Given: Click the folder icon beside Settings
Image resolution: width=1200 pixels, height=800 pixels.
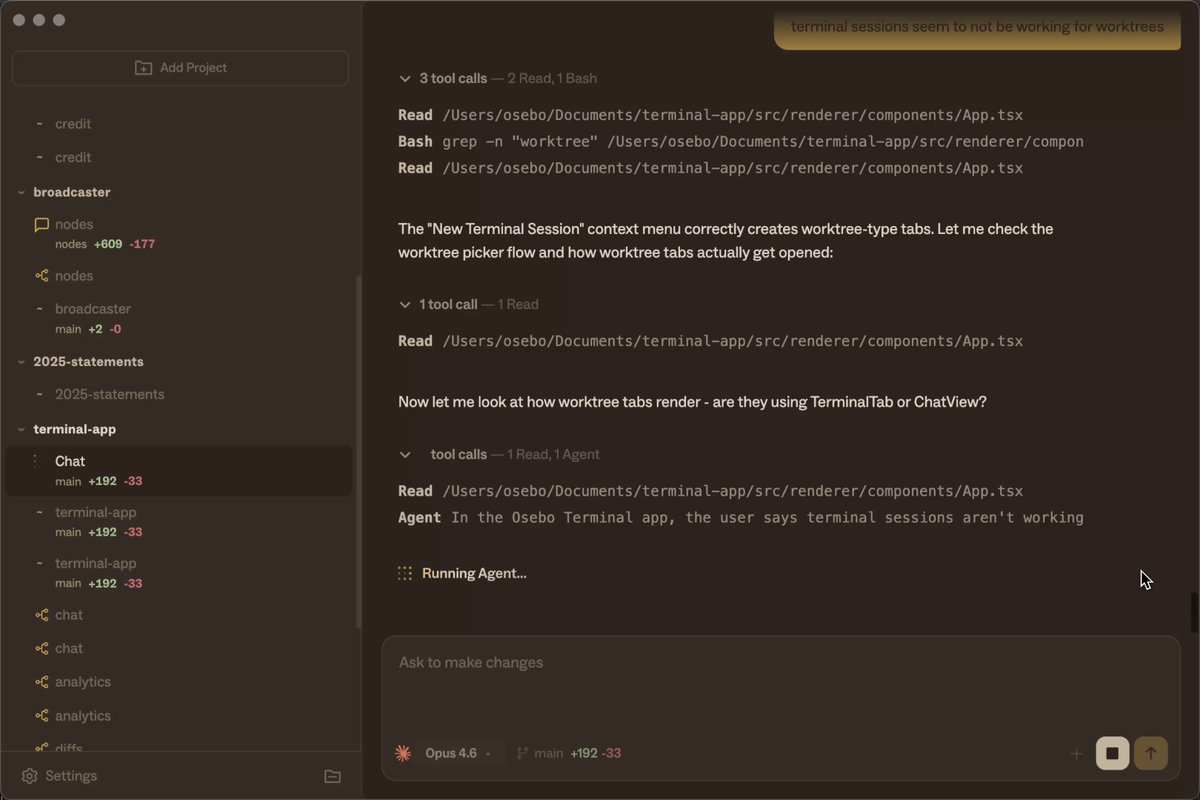Looking at the screenshot, I should (333, 776).
